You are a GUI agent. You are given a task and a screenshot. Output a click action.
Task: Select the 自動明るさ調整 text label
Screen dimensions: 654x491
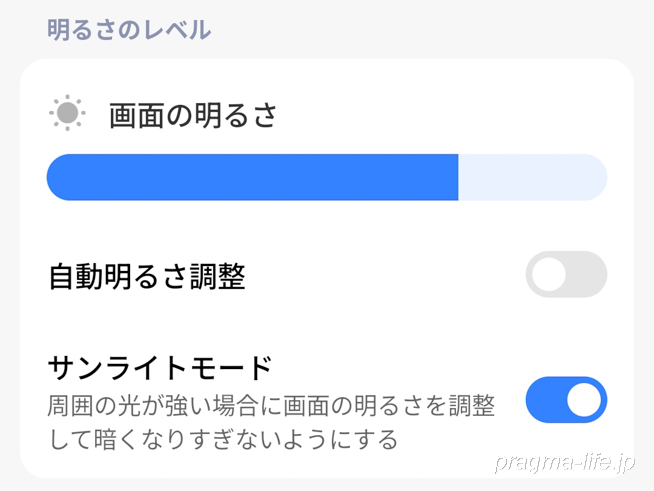[x=146, y=276]
